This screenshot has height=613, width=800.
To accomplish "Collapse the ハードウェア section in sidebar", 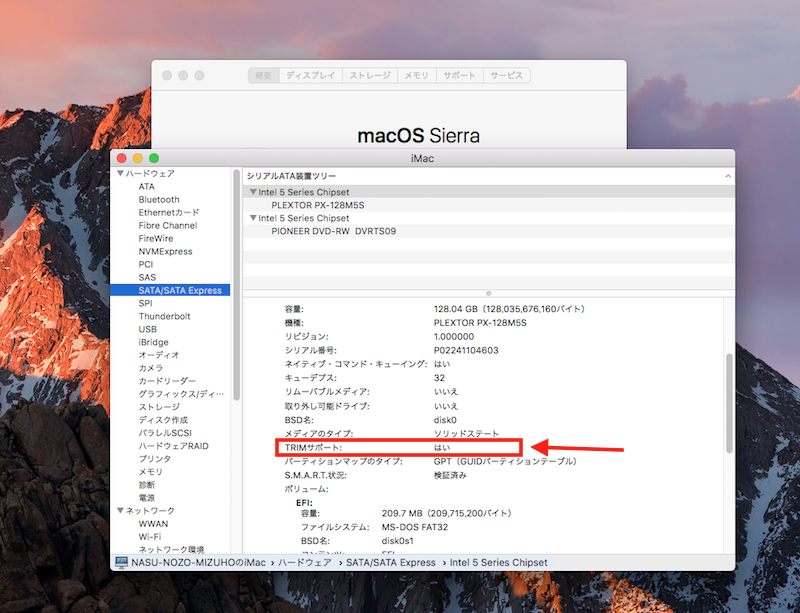I will (x=120, y=174).
